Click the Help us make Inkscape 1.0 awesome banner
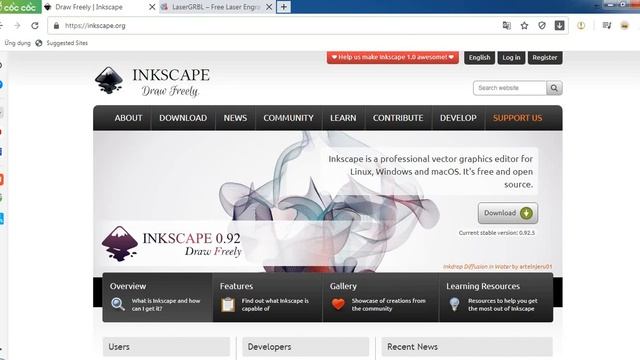The width and height of the screenshot is (640, 360). pyautogui.click(x=393, y=57)
